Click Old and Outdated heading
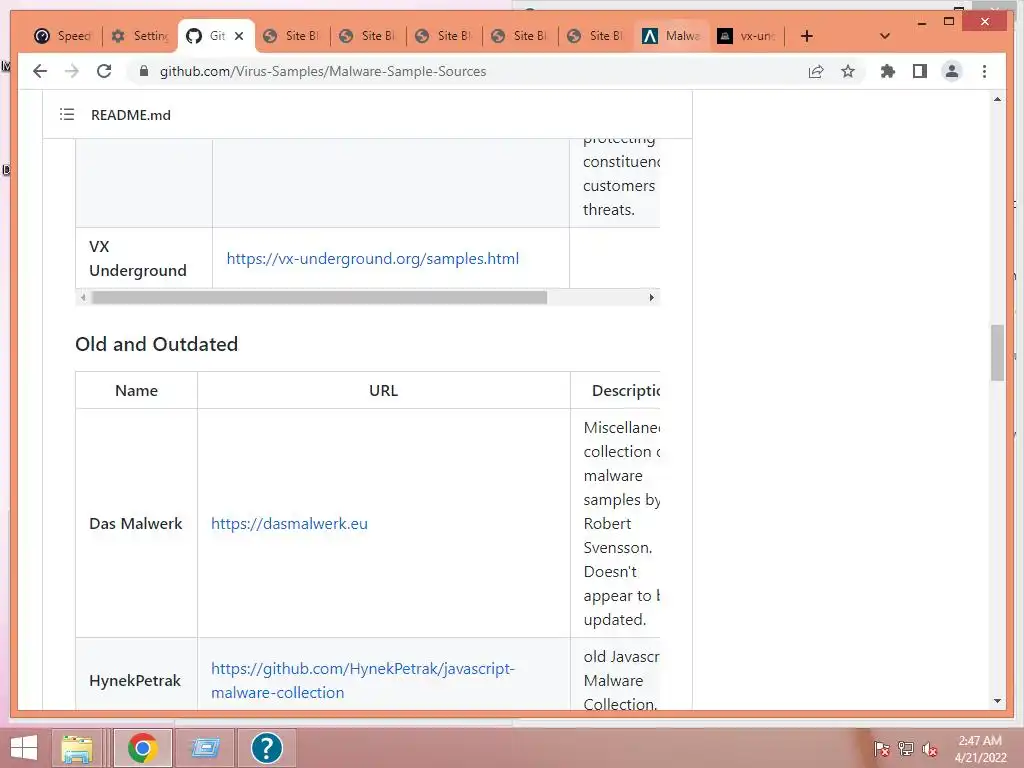 [157, 344]
